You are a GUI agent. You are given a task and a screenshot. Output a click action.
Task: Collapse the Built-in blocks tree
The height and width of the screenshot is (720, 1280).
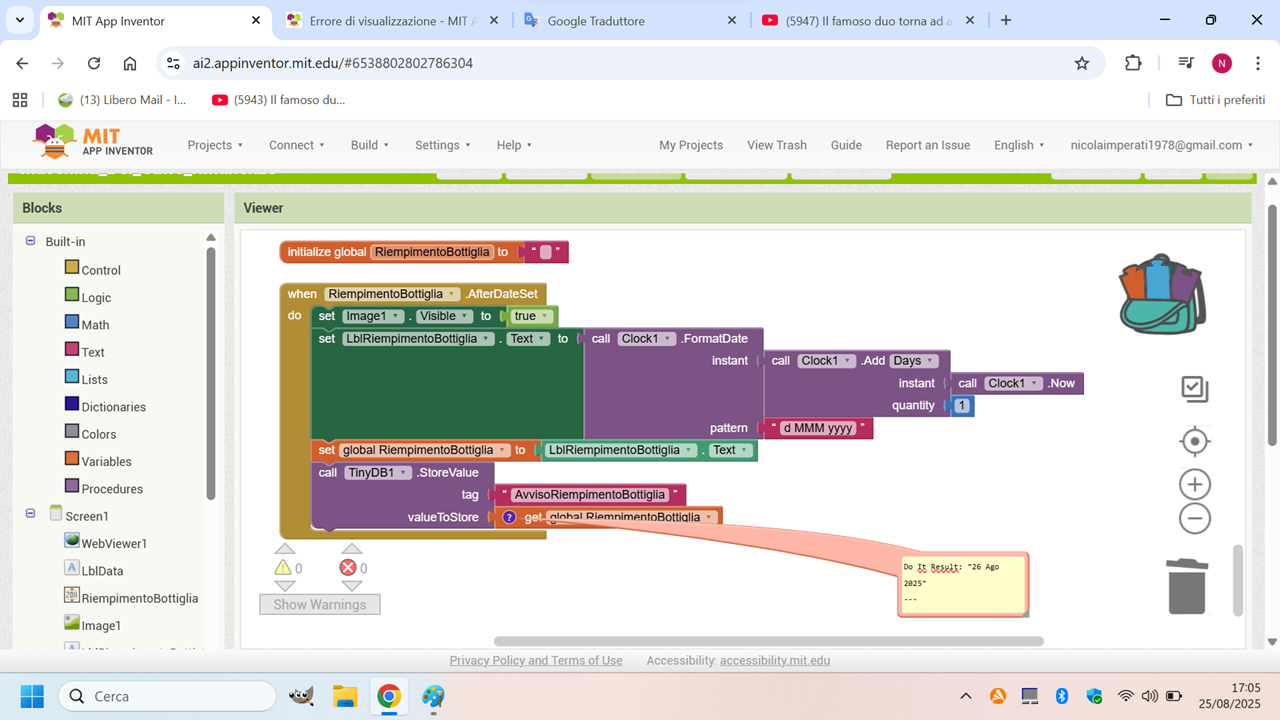point(30,241)
